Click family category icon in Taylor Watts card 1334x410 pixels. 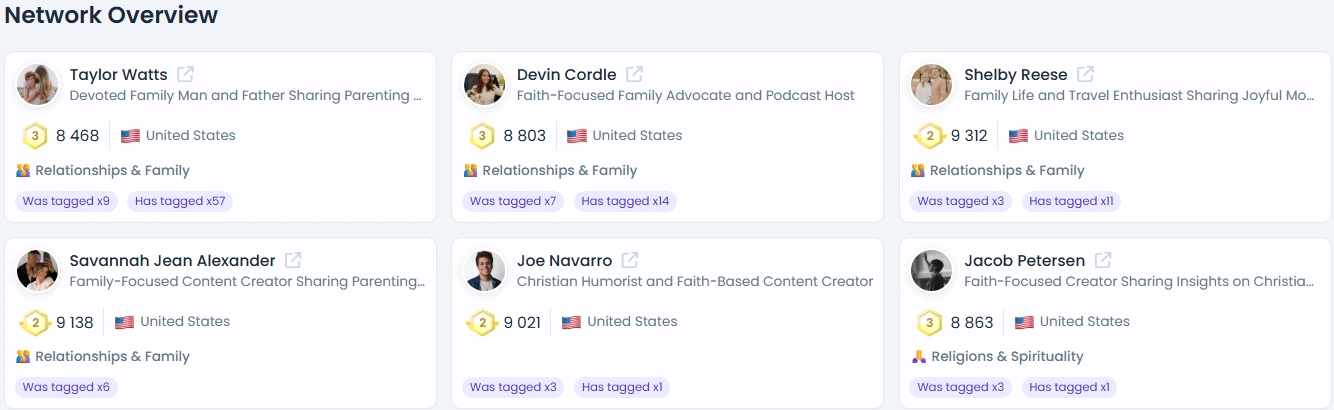(x=23, y=171)
